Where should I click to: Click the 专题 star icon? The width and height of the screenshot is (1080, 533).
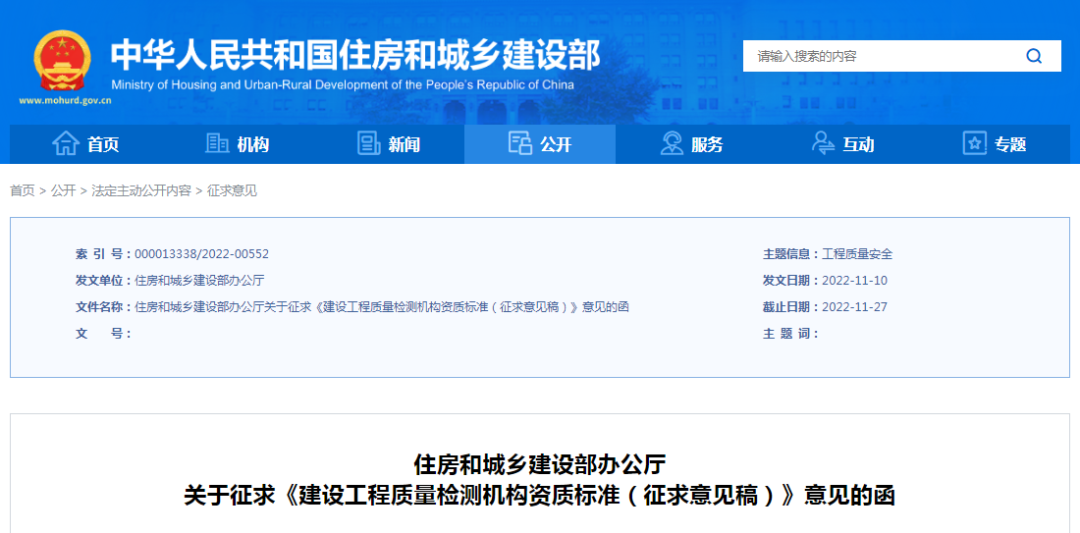tap(974, 144)
